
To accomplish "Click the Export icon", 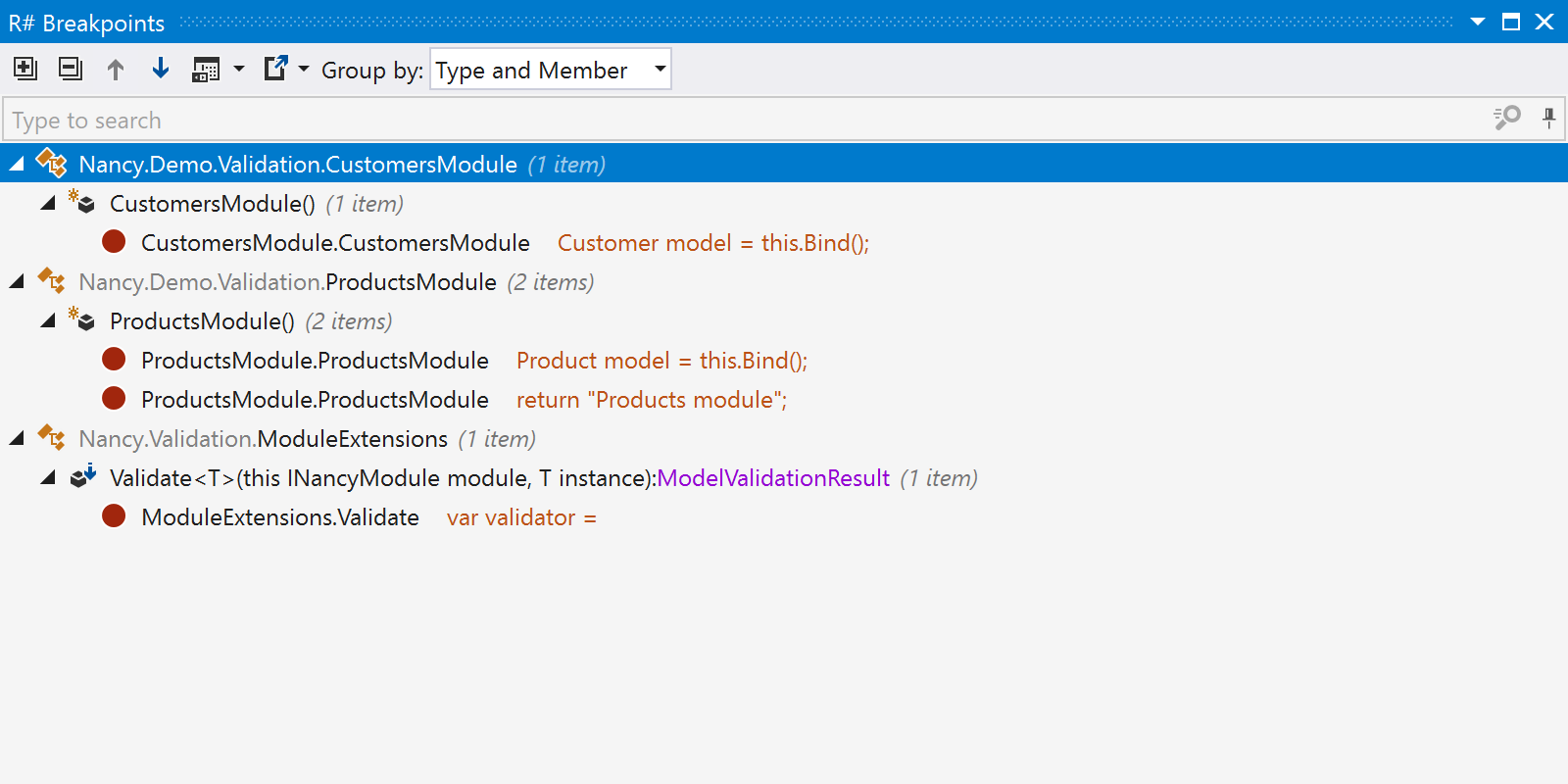I will [x=276, y=69].
